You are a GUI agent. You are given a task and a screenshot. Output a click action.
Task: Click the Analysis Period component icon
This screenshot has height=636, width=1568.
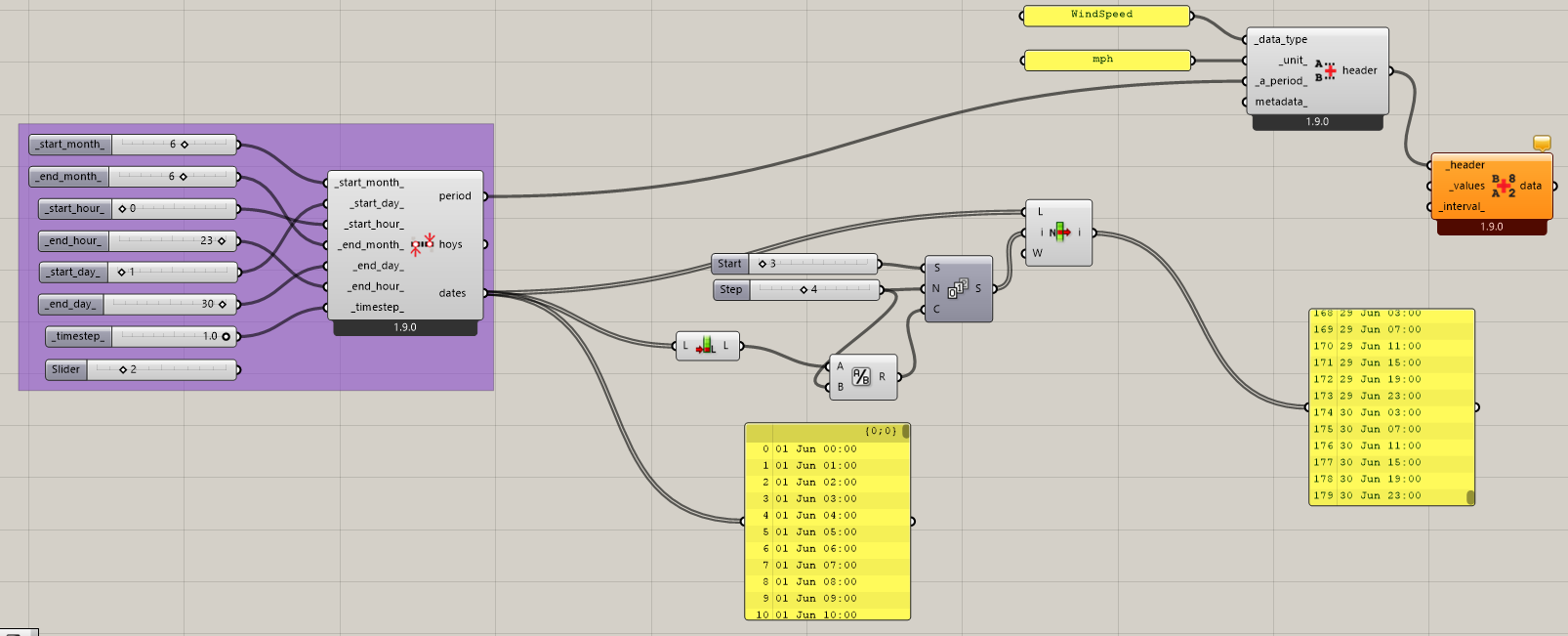click(422, 244)
